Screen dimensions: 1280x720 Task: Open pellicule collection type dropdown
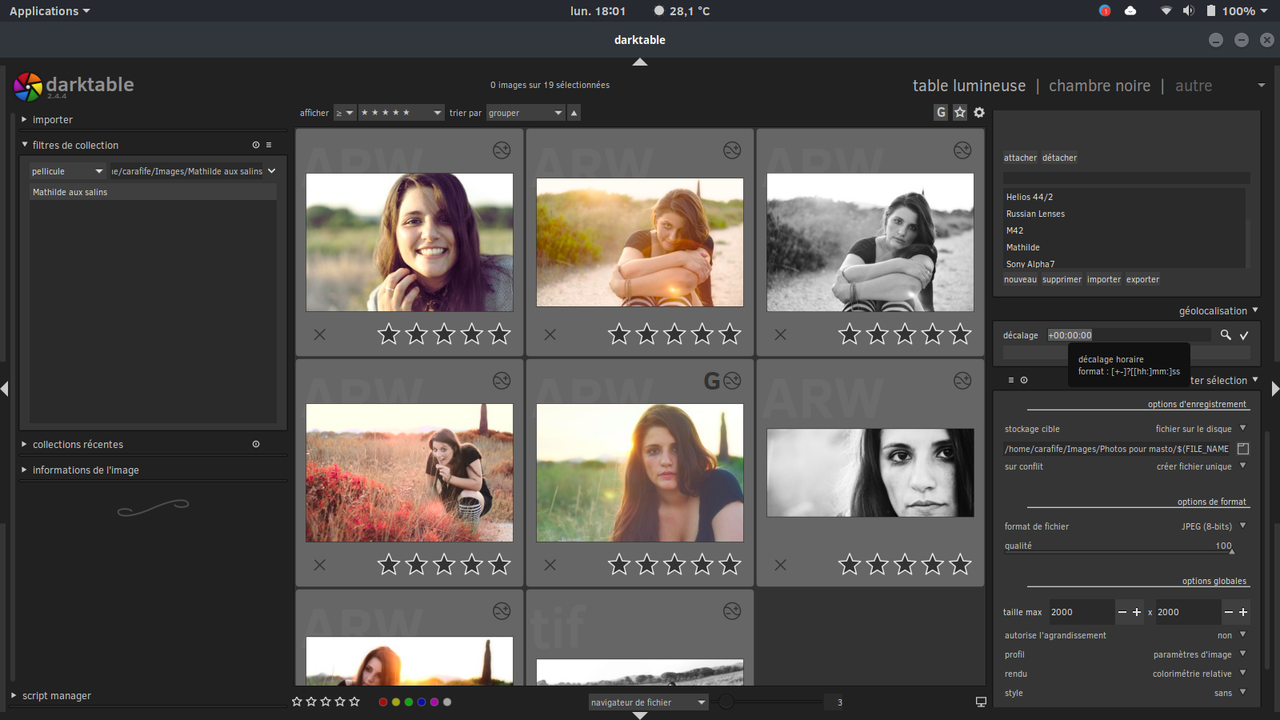point(67,171)
